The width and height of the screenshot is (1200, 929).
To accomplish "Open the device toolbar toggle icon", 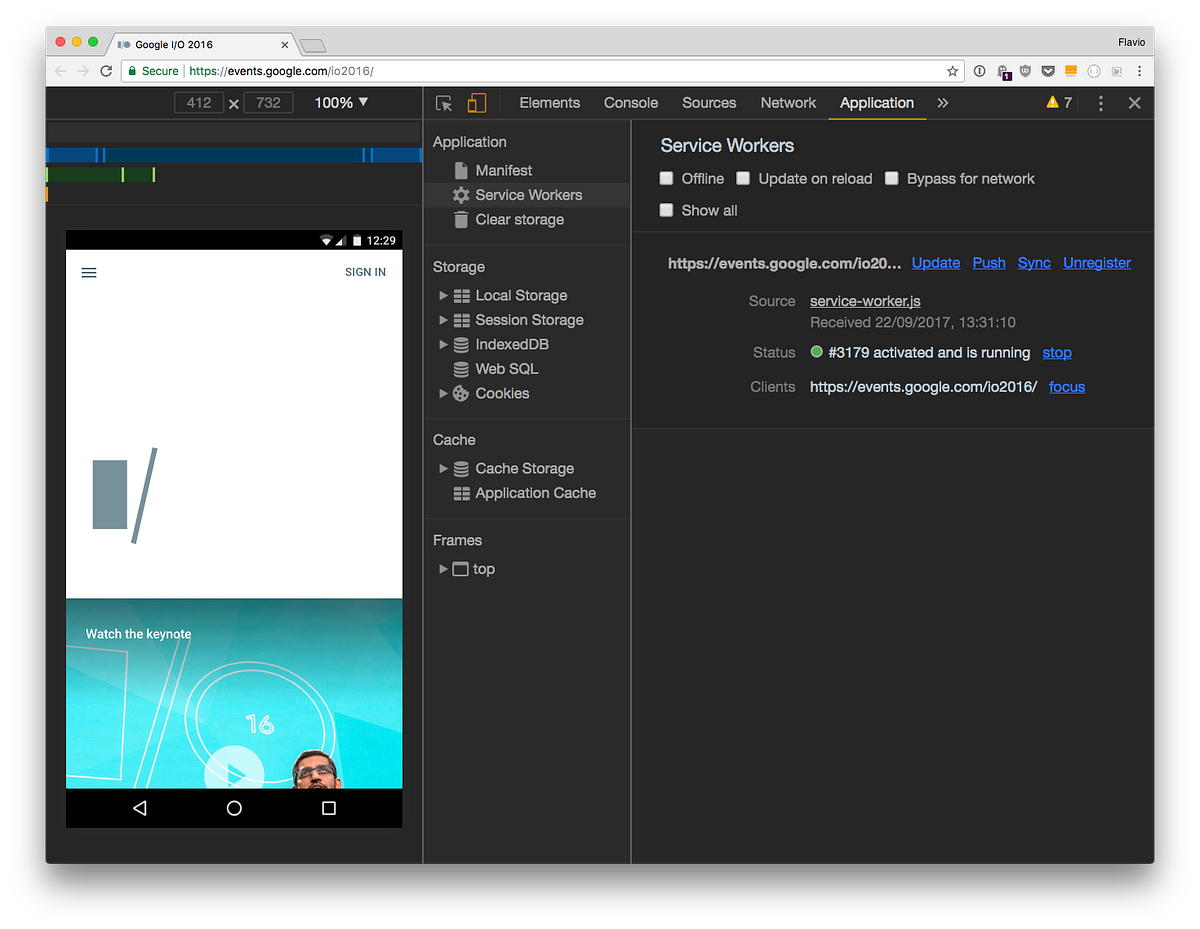I will coord(476,102).
